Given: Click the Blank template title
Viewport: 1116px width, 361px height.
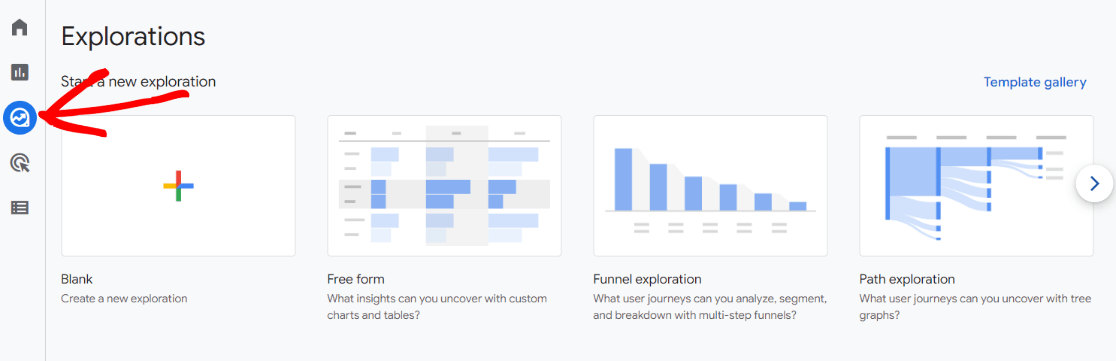Looking at the screenshot, I should pos(77,279).
